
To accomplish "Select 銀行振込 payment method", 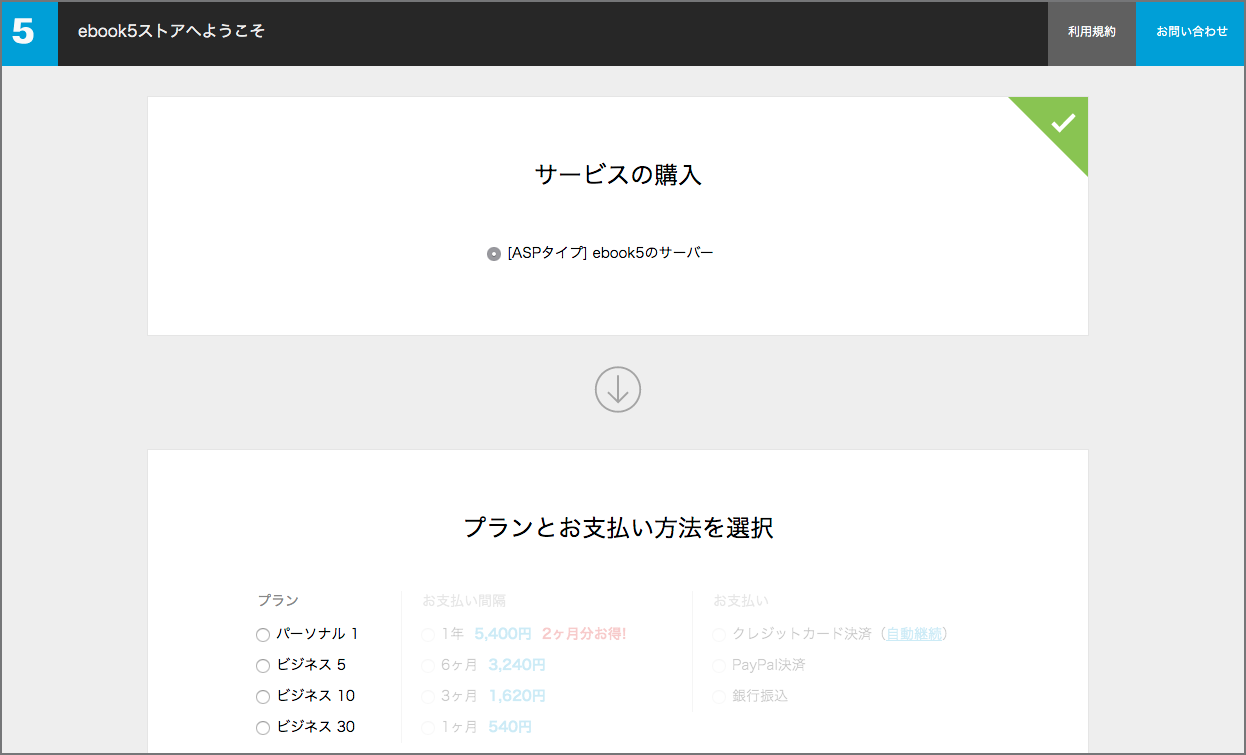I will (x=719, y=697).
